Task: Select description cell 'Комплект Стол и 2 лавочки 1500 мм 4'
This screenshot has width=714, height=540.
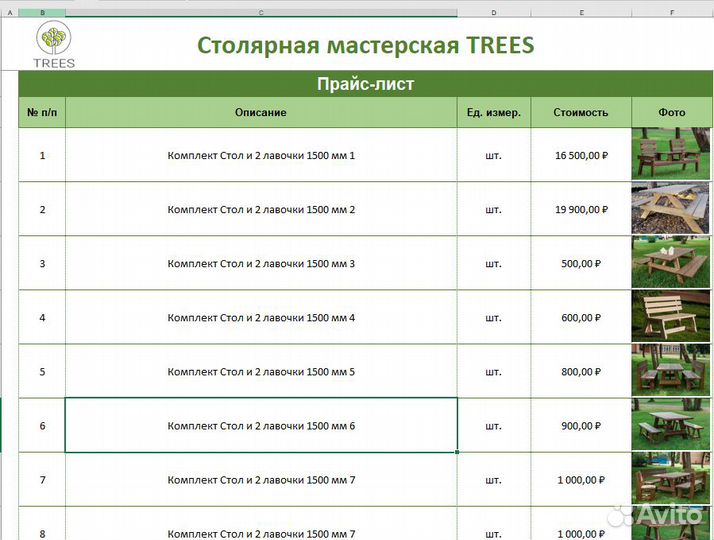Action: (x=261, y=318)
